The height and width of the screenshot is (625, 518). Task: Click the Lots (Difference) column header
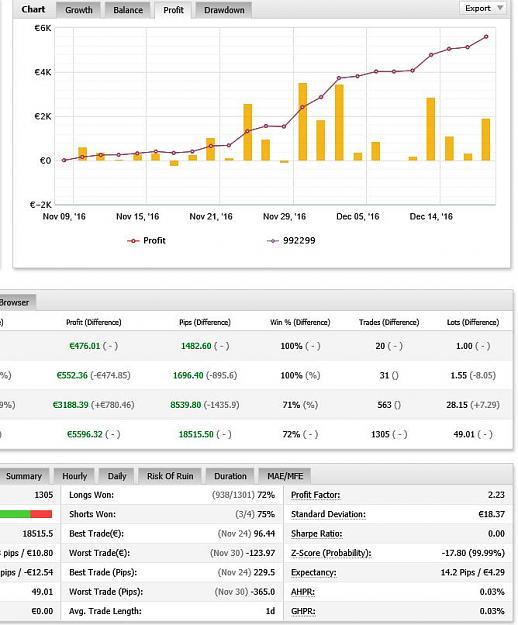(x=473, y=322)
